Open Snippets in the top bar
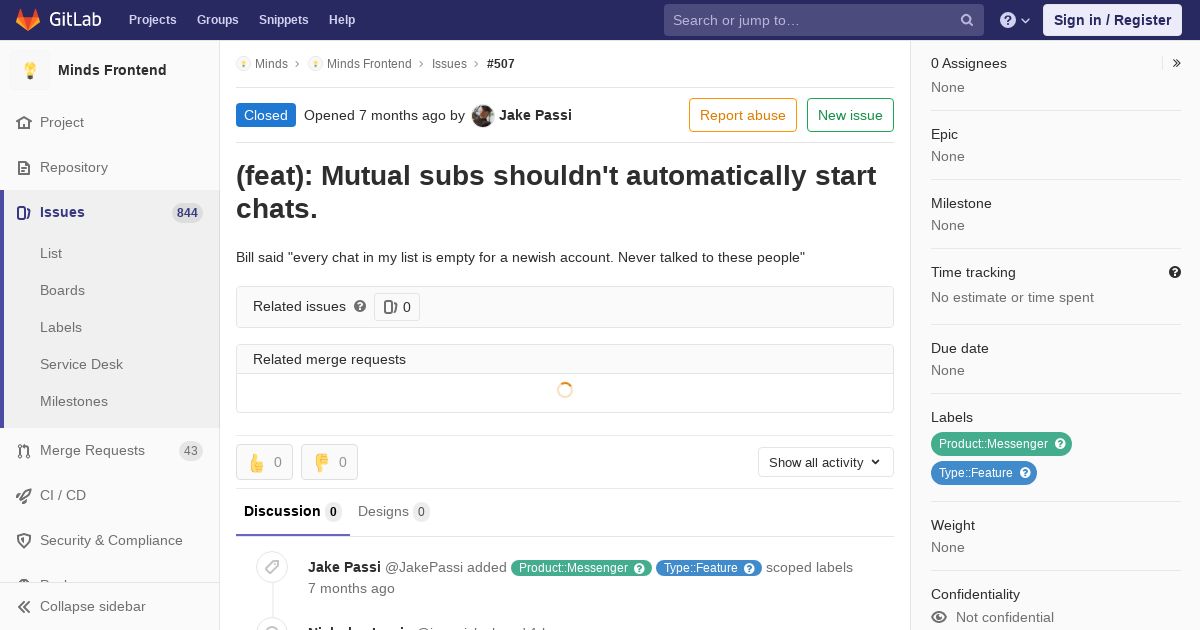Screen dimensions: 1200x630 point(284,20)
